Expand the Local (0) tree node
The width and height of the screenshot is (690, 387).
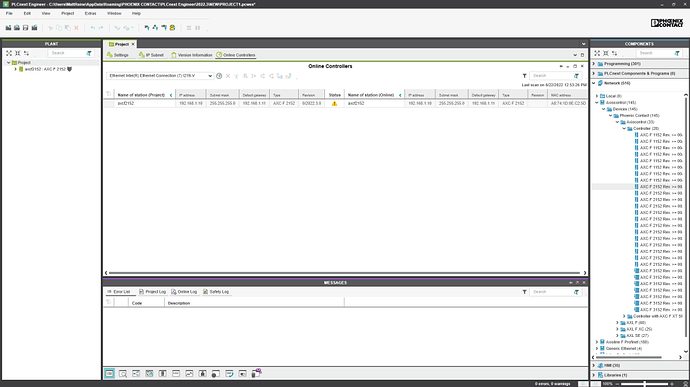[597, 96]
